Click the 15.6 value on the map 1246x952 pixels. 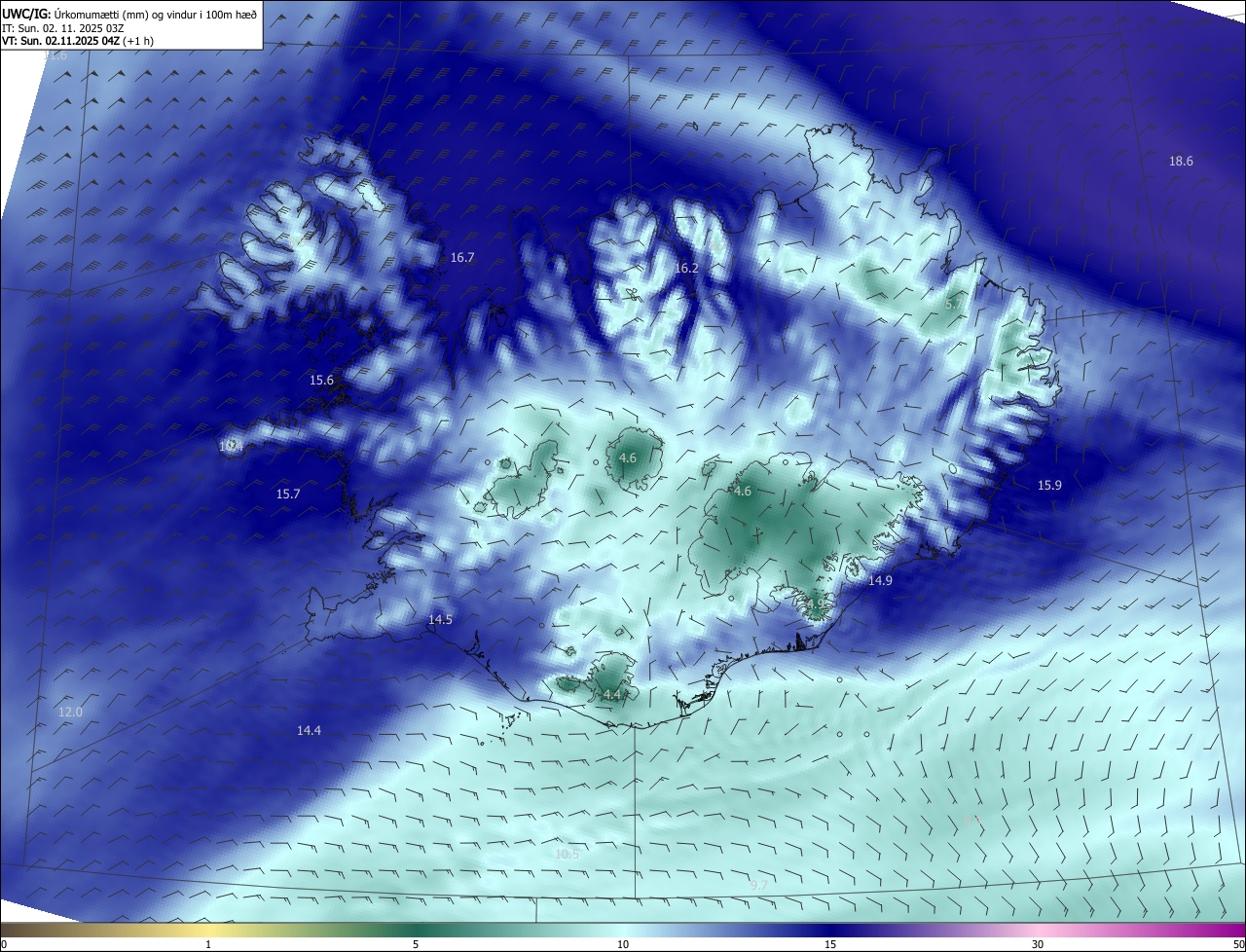pyautogui.click(x=321, y=381)
